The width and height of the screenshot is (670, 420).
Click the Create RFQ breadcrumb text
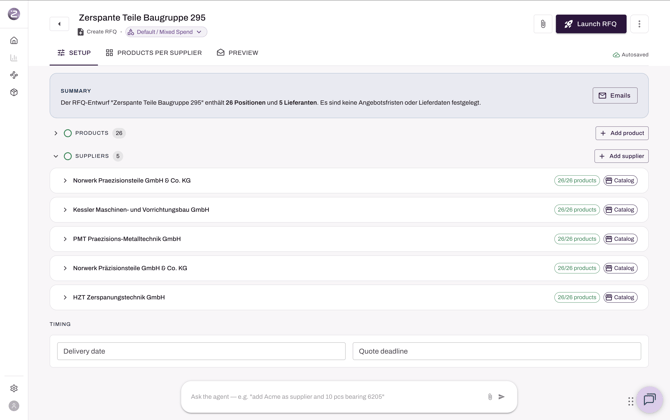[x=102, y=32]
